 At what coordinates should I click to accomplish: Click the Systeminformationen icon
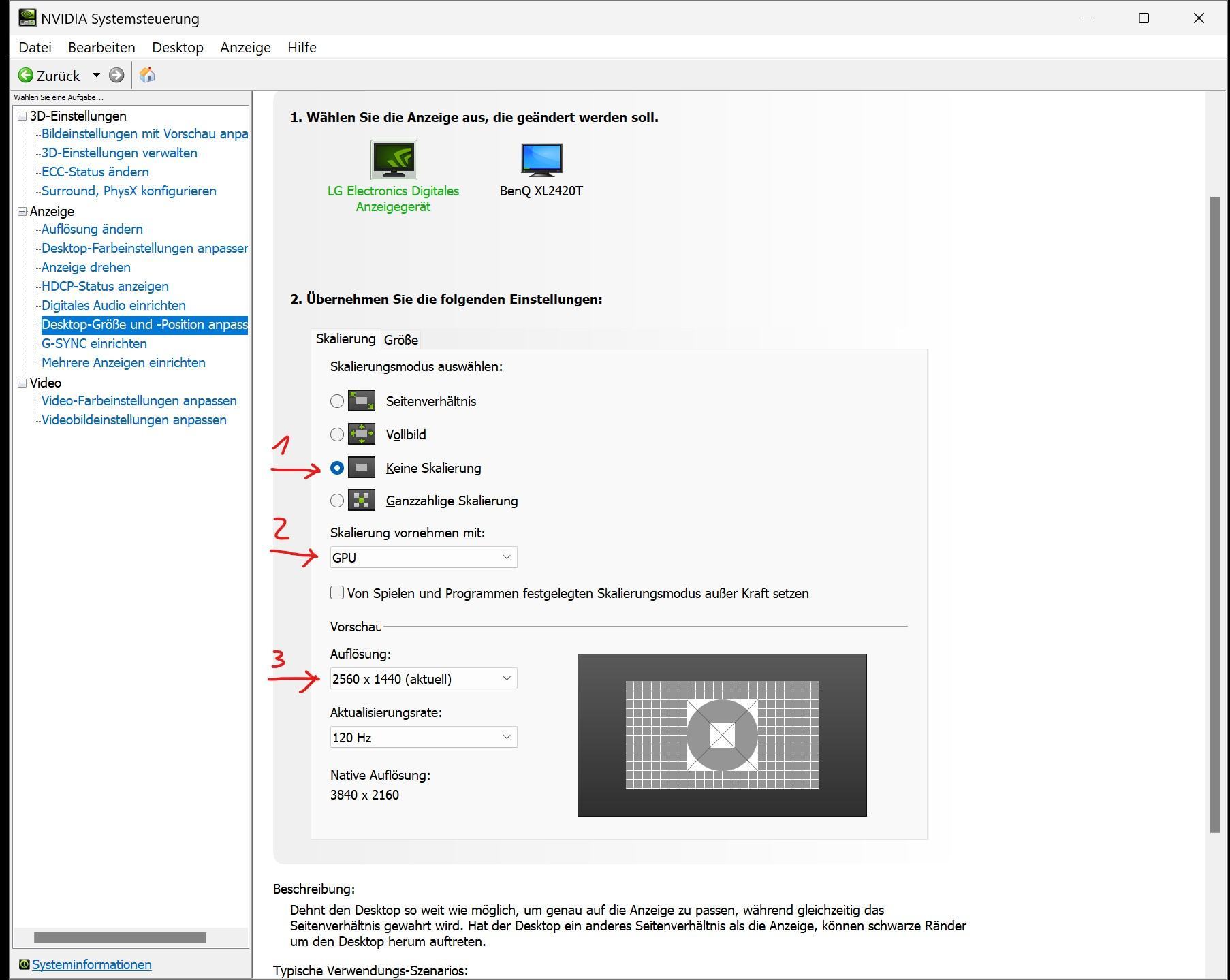tap(24, 964)
